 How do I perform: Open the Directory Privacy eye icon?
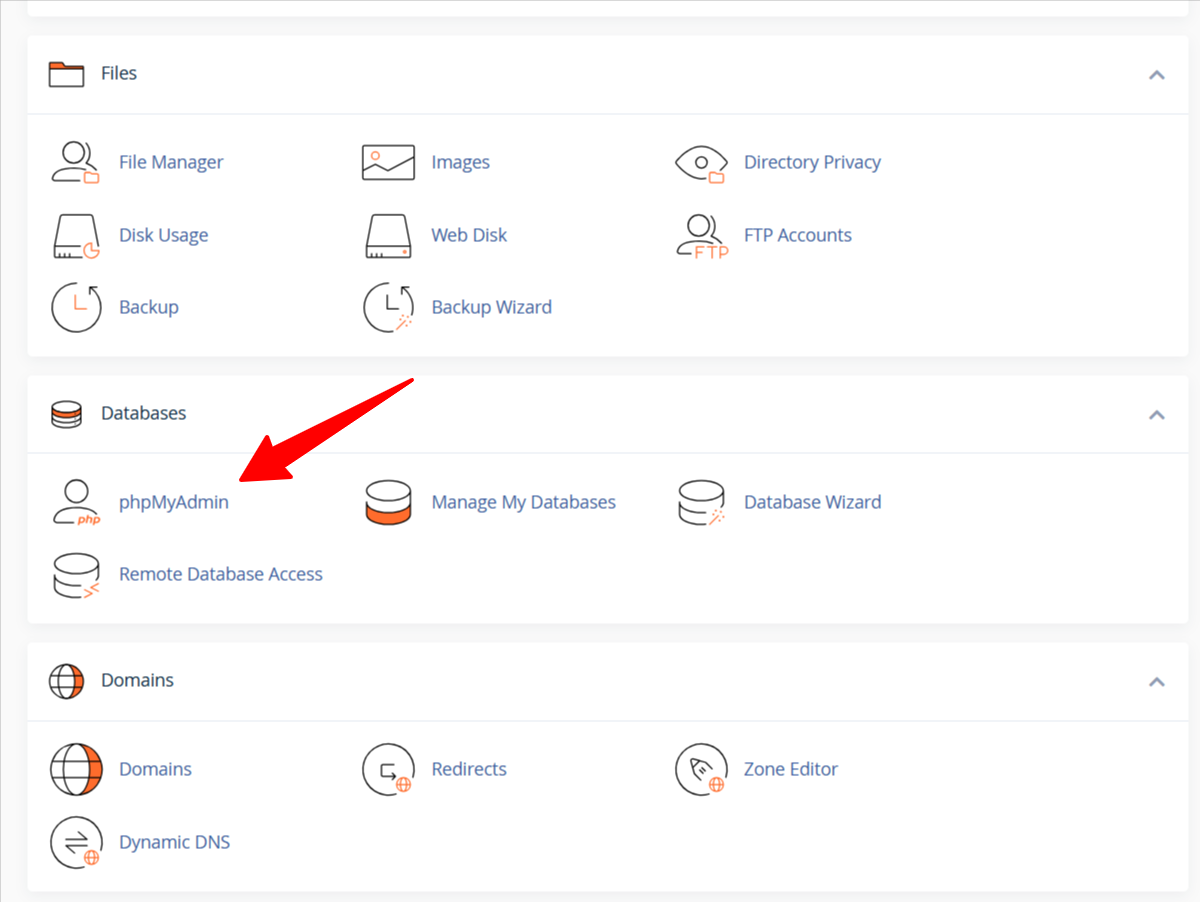701,163
